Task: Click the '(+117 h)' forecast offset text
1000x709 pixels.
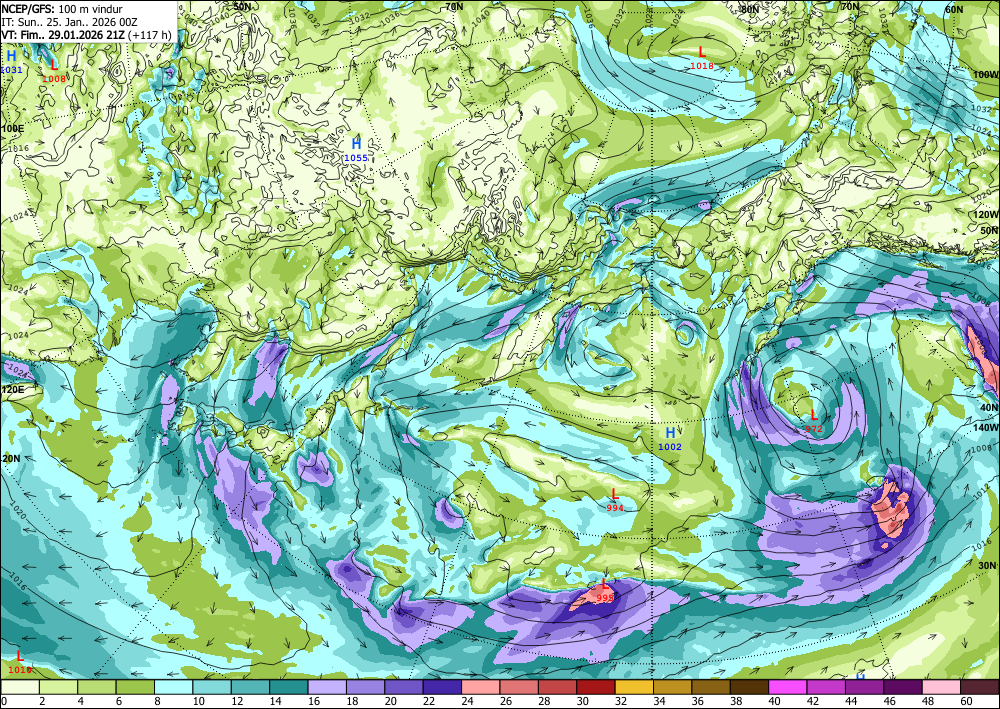Action: coord(150,34)
